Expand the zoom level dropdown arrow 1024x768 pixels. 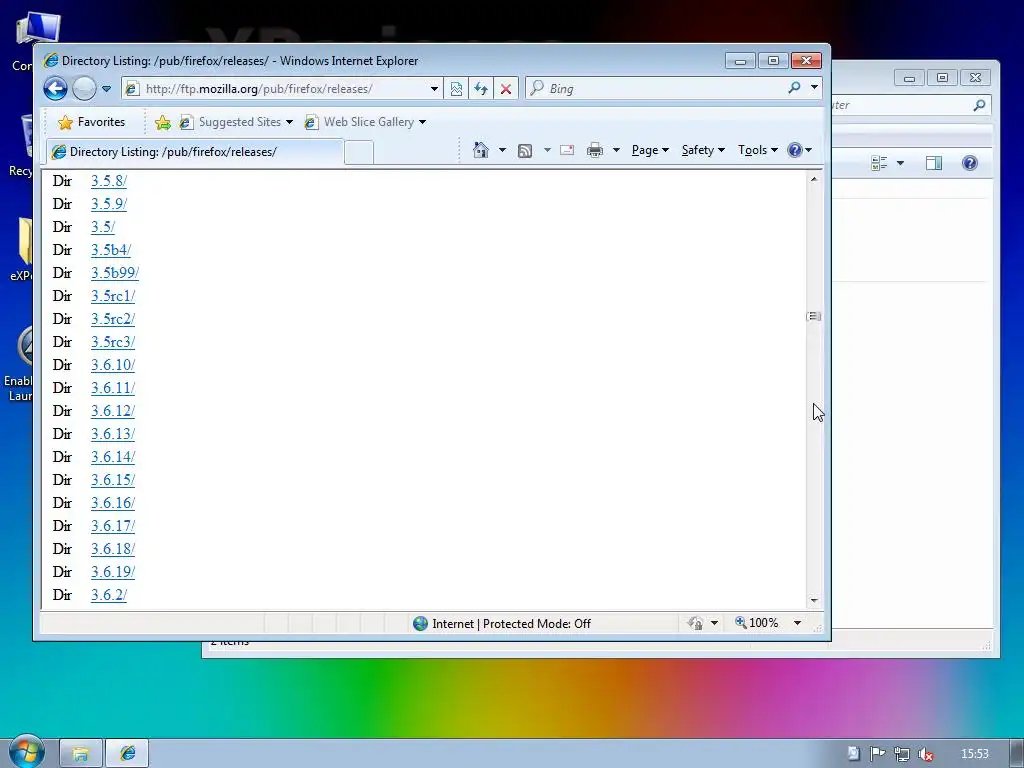click(797, 623)
